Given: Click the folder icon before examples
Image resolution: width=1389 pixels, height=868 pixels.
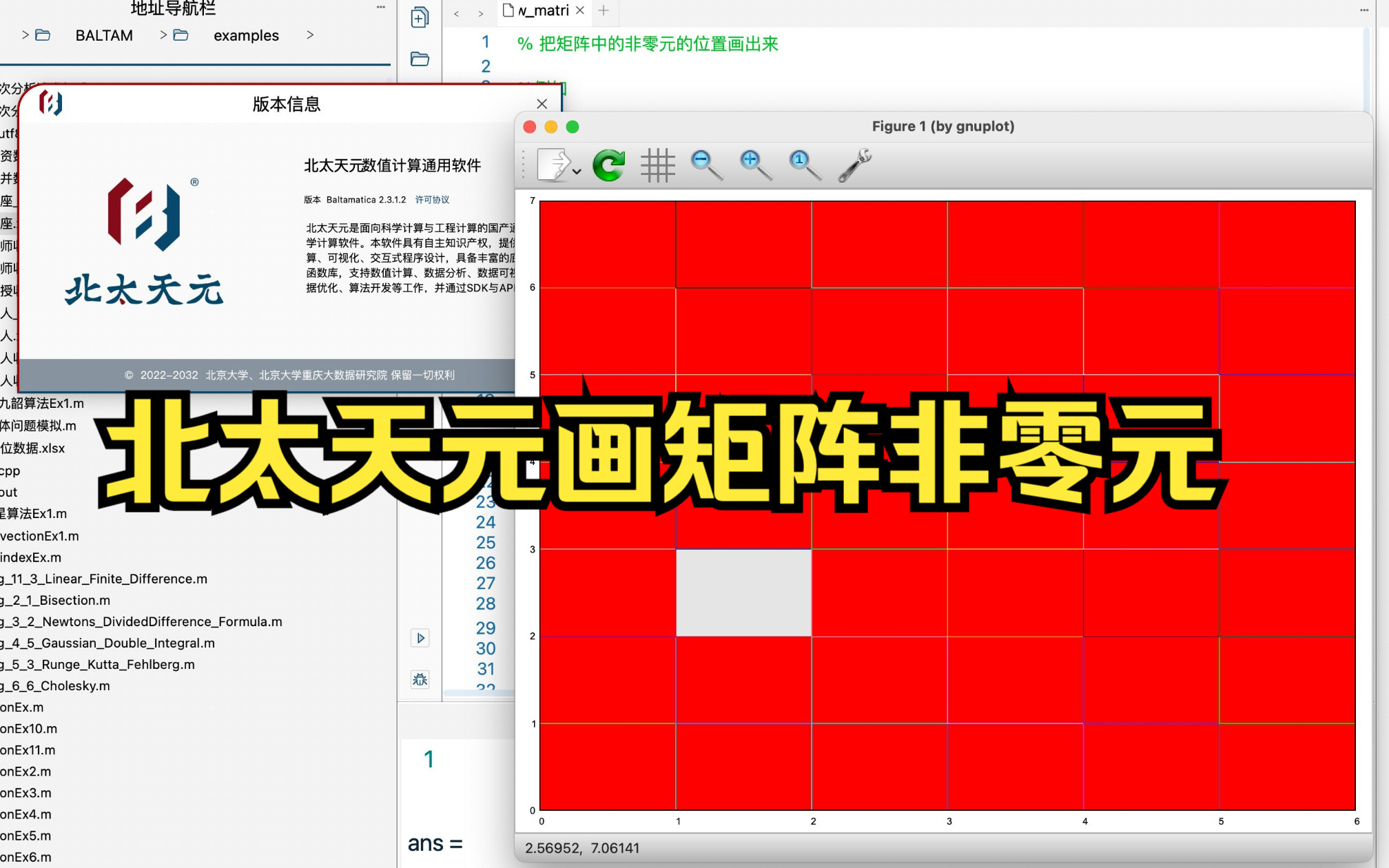Looking at the screenshot, I should coord(181,34).
